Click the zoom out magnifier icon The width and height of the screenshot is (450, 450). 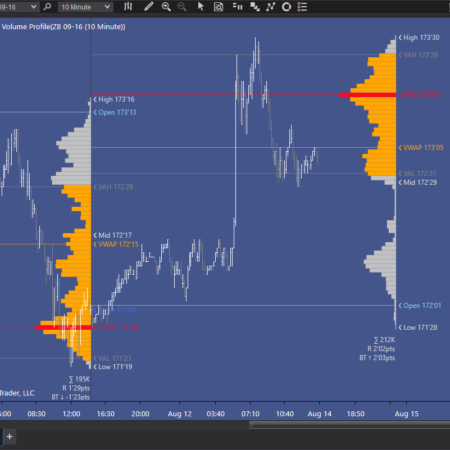[x=182, y=7]
